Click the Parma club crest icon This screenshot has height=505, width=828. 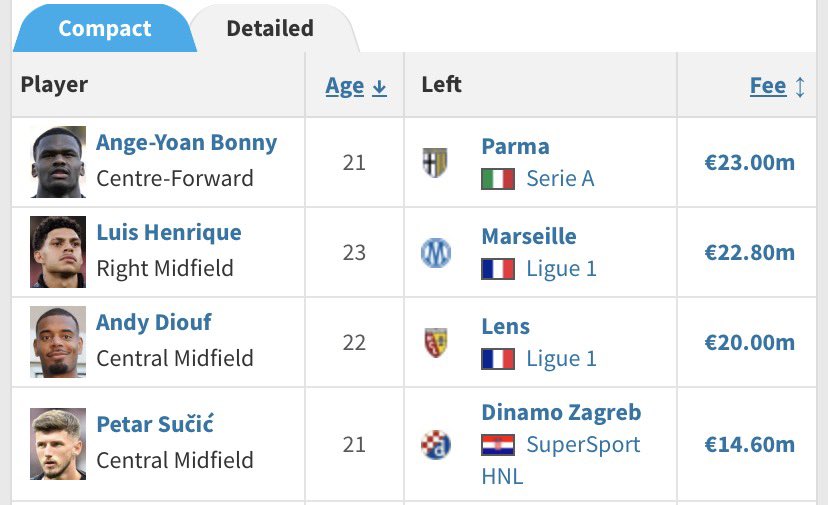coord(435,162)
